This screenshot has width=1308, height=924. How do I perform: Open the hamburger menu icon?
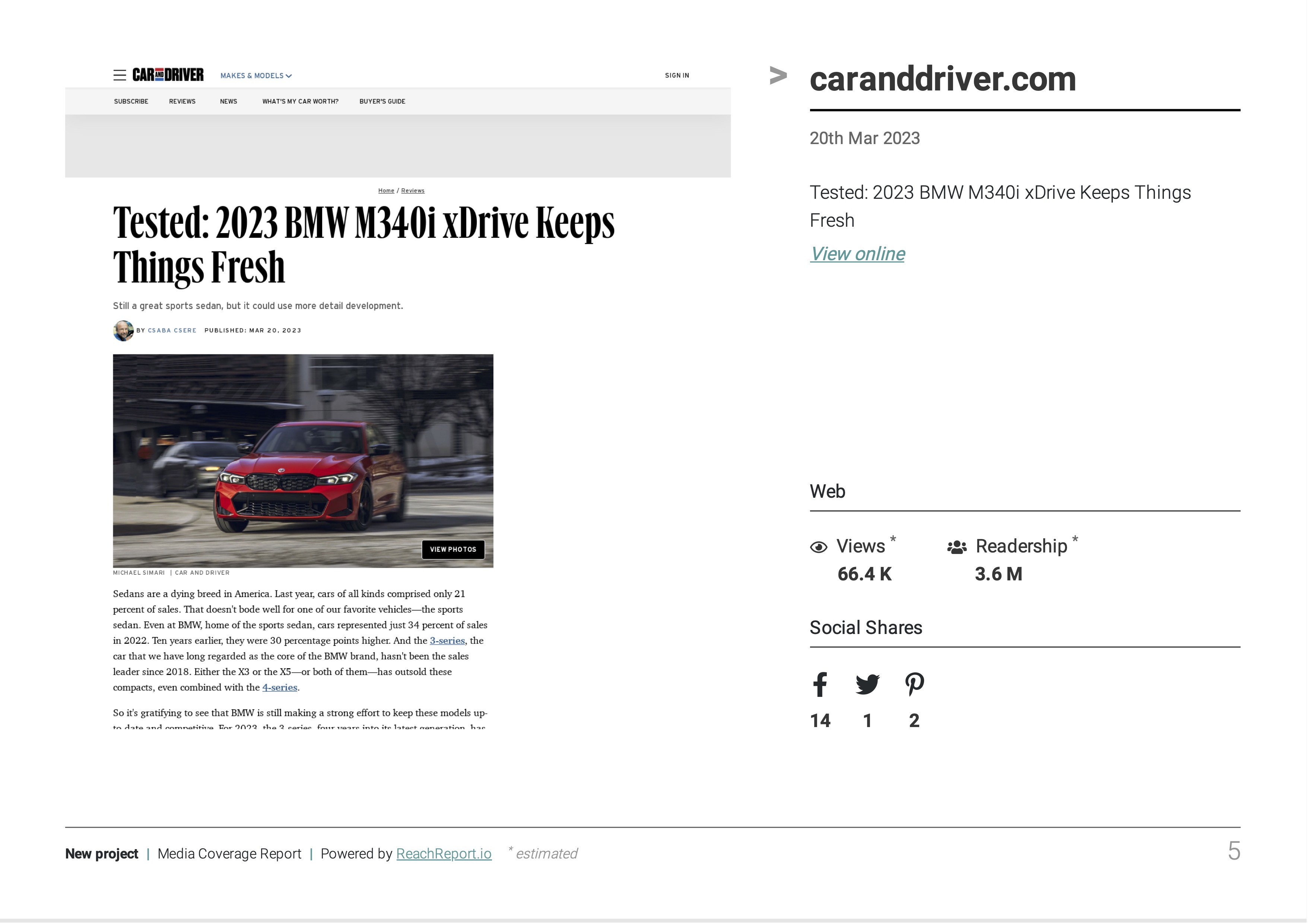click(x=120, y=75)
